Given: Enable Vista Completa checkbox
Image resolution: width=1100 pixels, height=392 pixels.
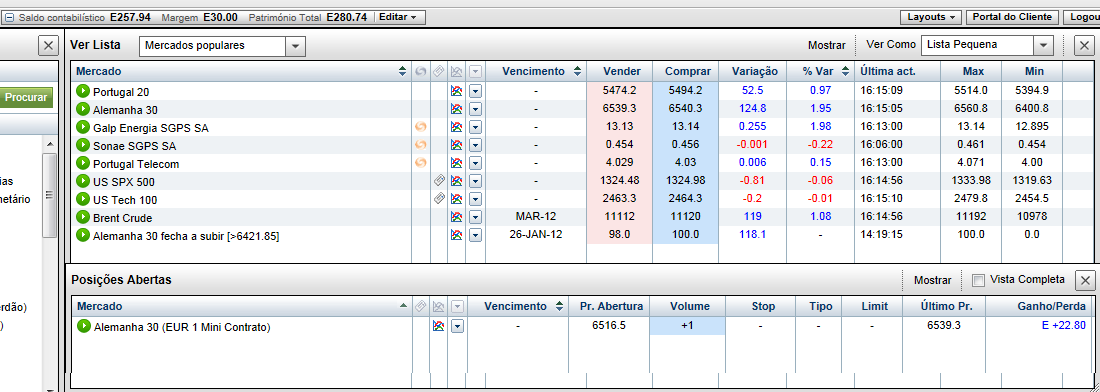Looking at the screenshot, I should 978,281.
